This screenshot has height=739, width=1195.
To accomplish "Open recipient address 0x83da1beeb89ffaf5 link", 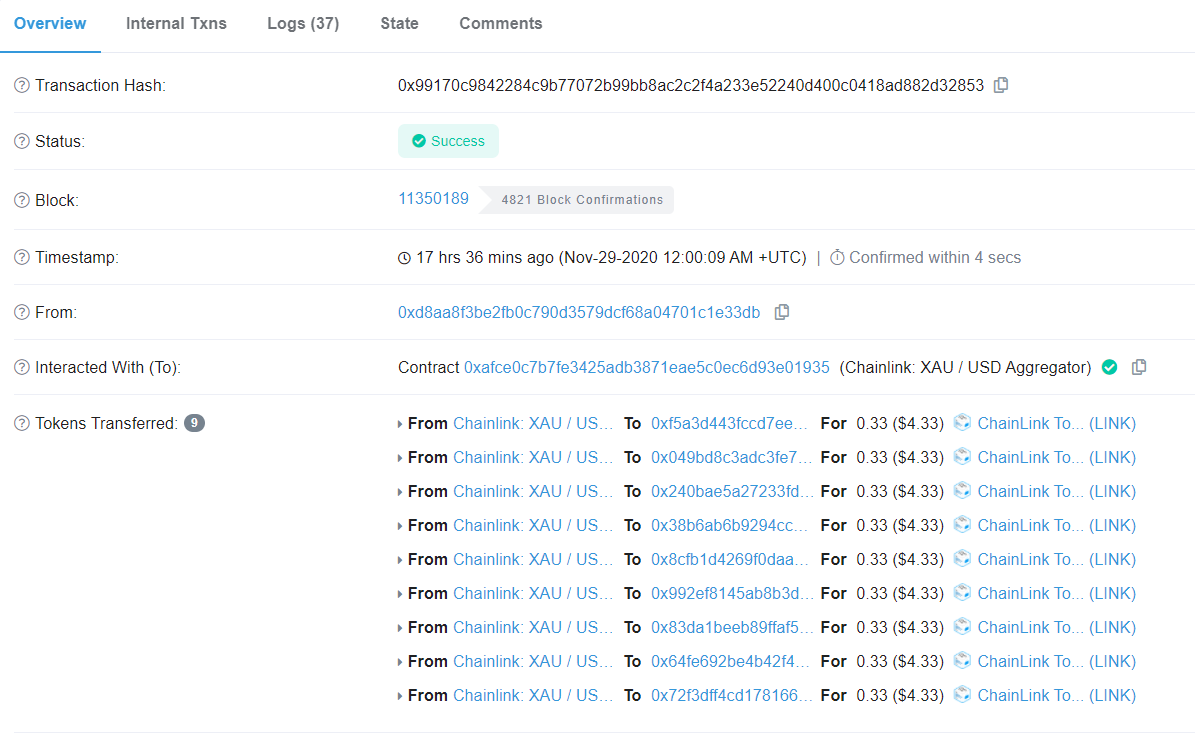I will [732, 628].
